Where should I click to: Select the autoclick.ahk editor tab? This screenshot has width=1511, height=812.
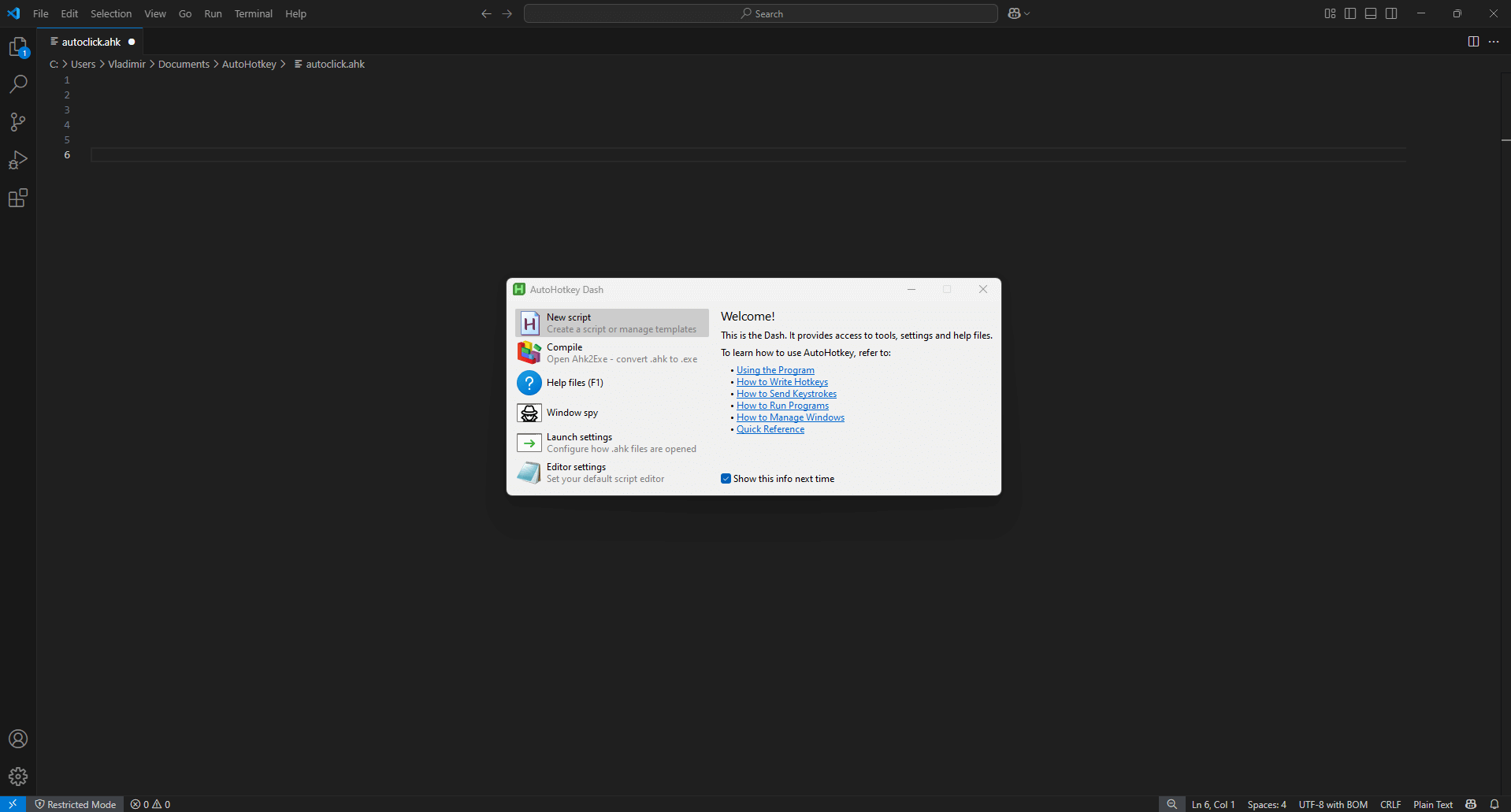point(91,42)
